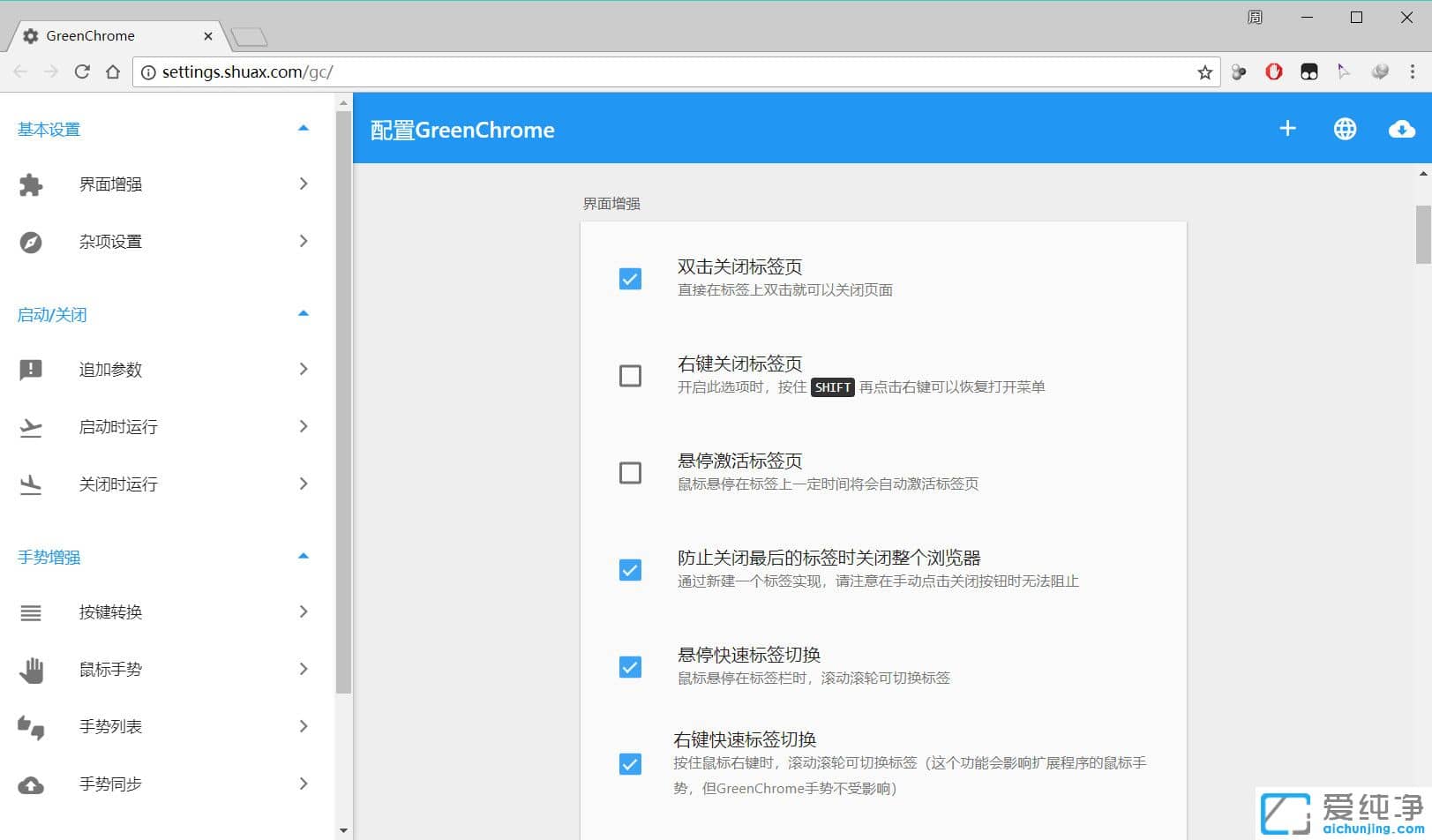
Task: Open the 追加参数 menu item
Action: pos(168,370)
